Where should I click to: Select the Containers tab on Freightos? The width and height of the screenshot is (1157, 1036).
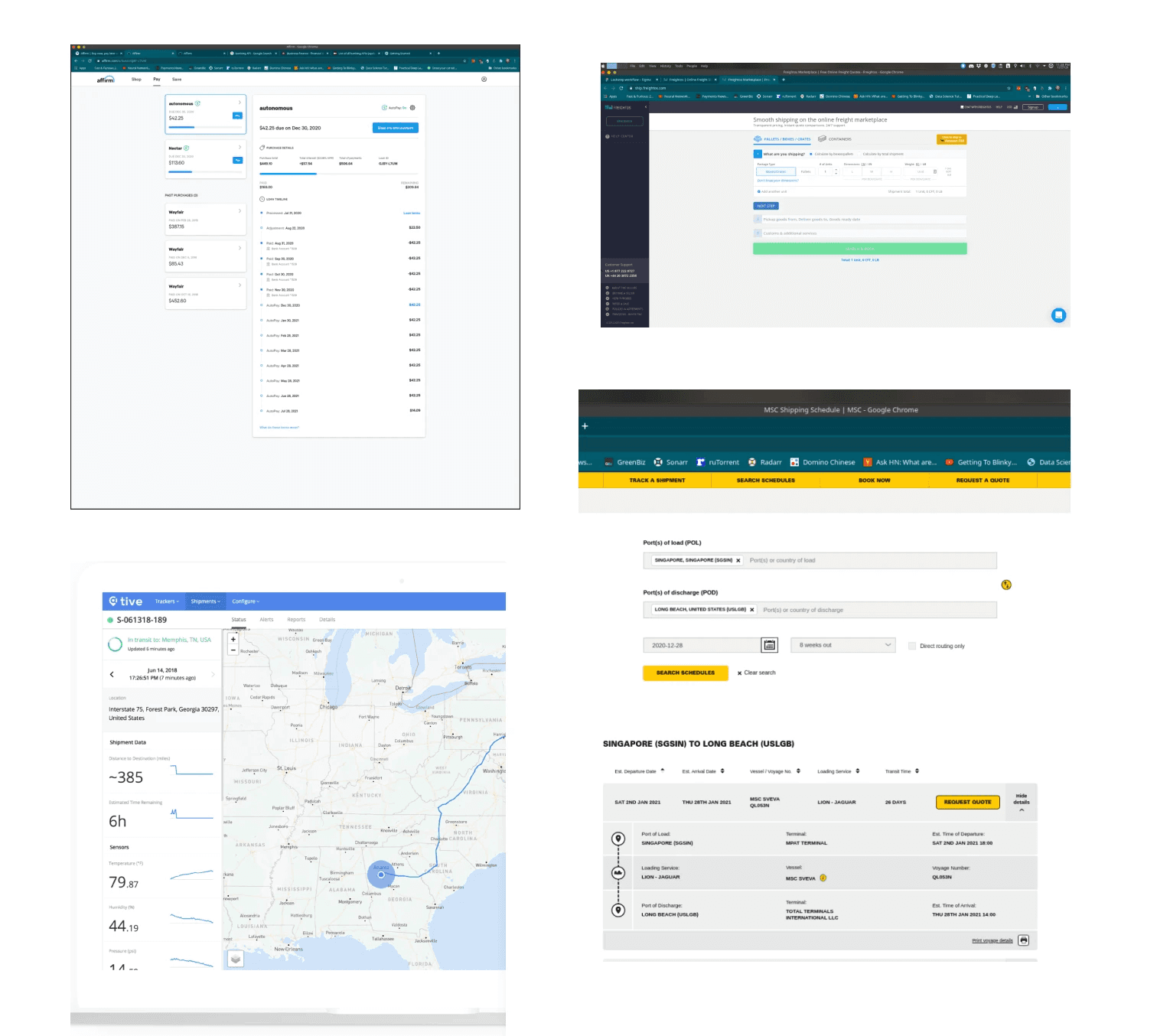click(835, 139)
